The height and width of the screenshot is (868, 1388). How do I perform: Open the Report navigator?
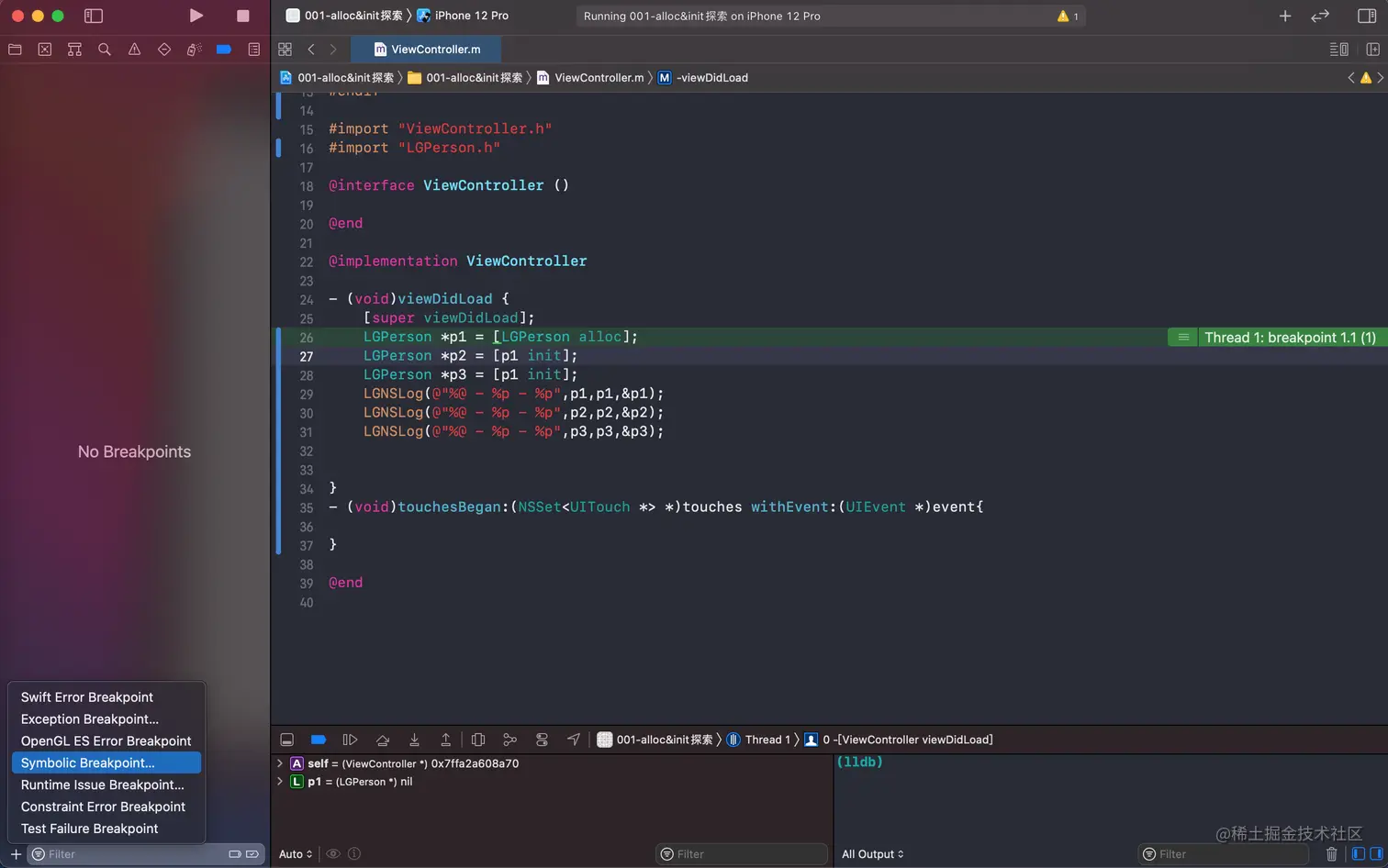(x=254, y=50)
